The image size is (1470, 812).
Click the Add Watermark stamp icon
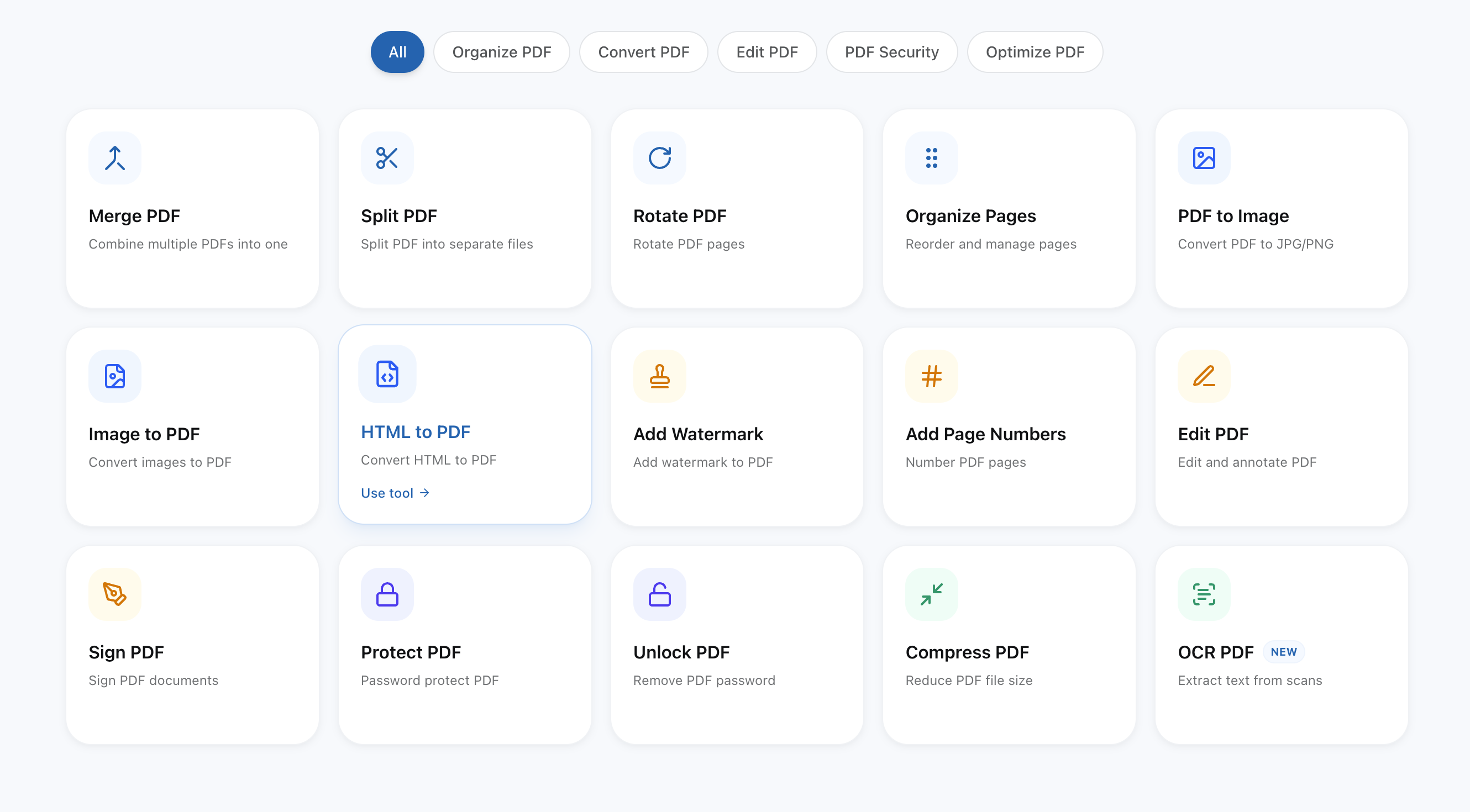point(659,376)
